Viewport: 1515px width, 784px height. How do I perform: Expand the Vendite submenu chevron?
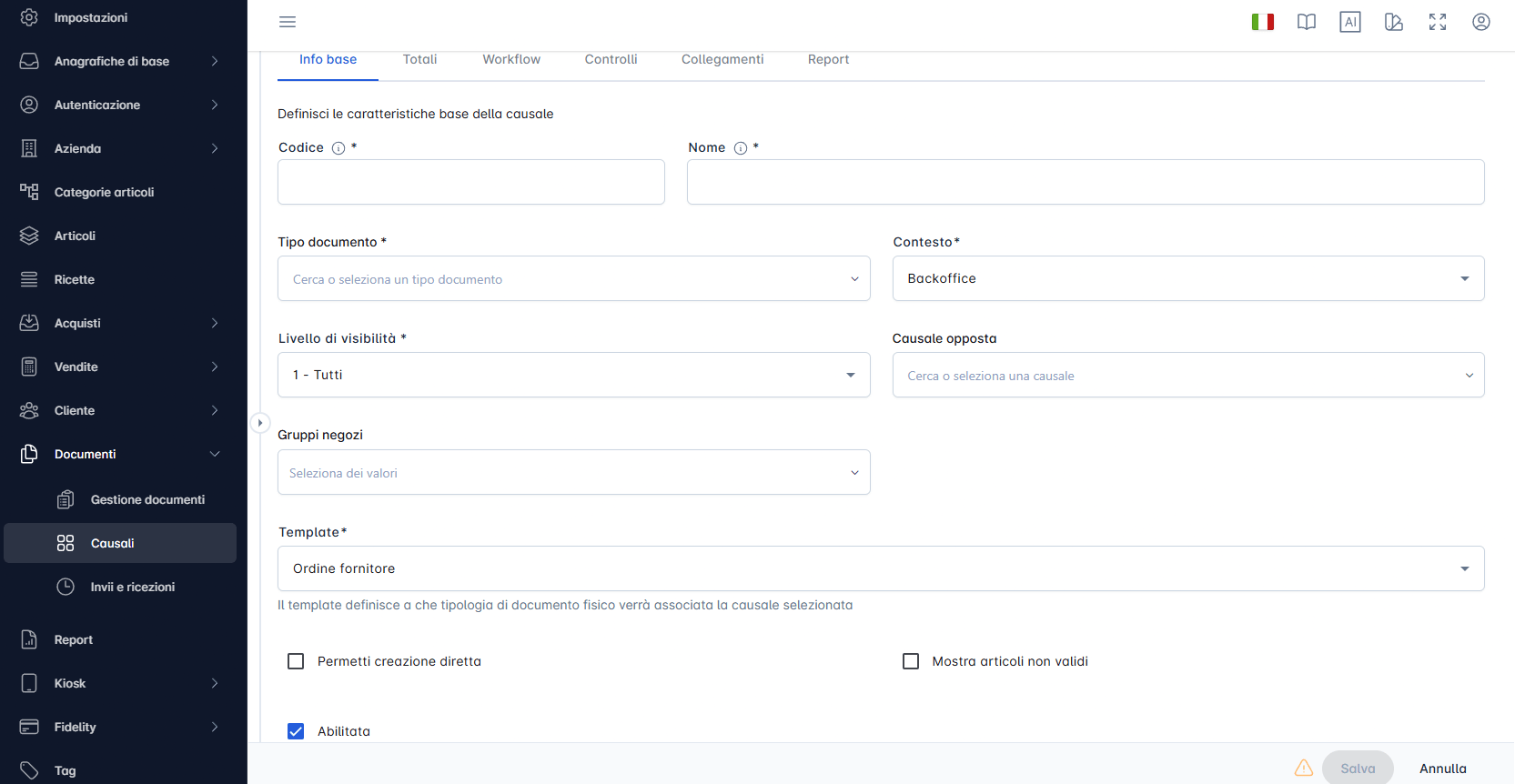(215, 367)
